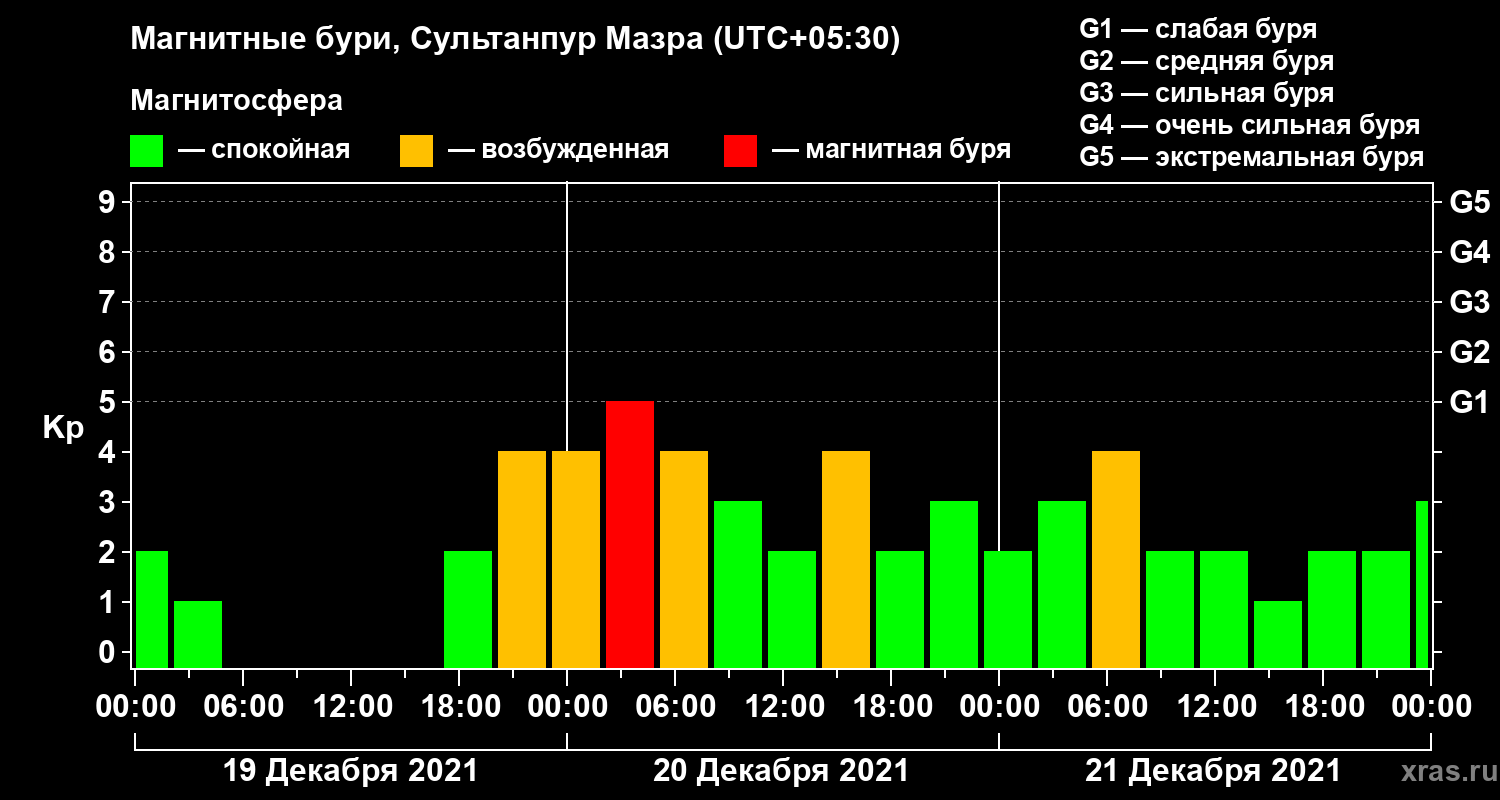
Task: Click the 'G2' label on the right axis
Action: (1470, 352)
